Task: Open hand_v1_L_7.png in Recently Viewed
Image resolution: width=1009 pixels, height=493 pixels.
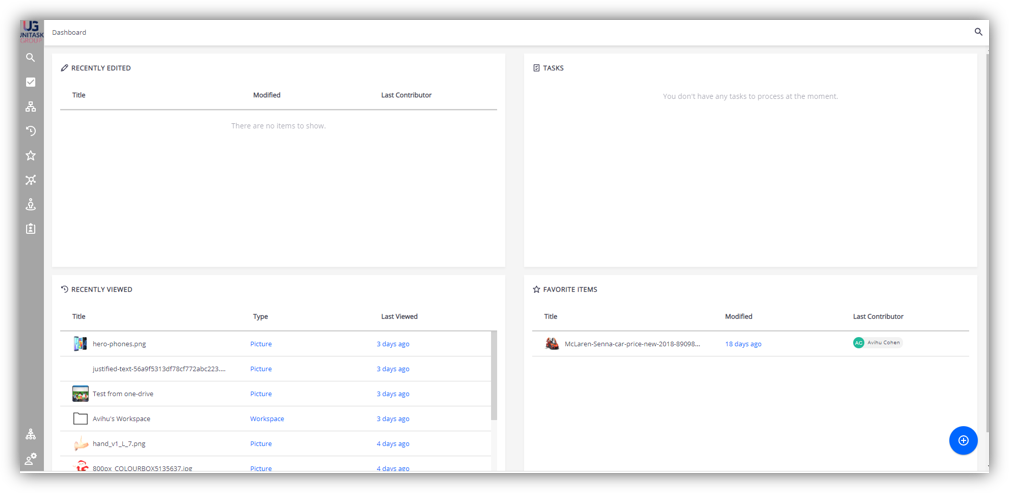Action: click(119, 444)
